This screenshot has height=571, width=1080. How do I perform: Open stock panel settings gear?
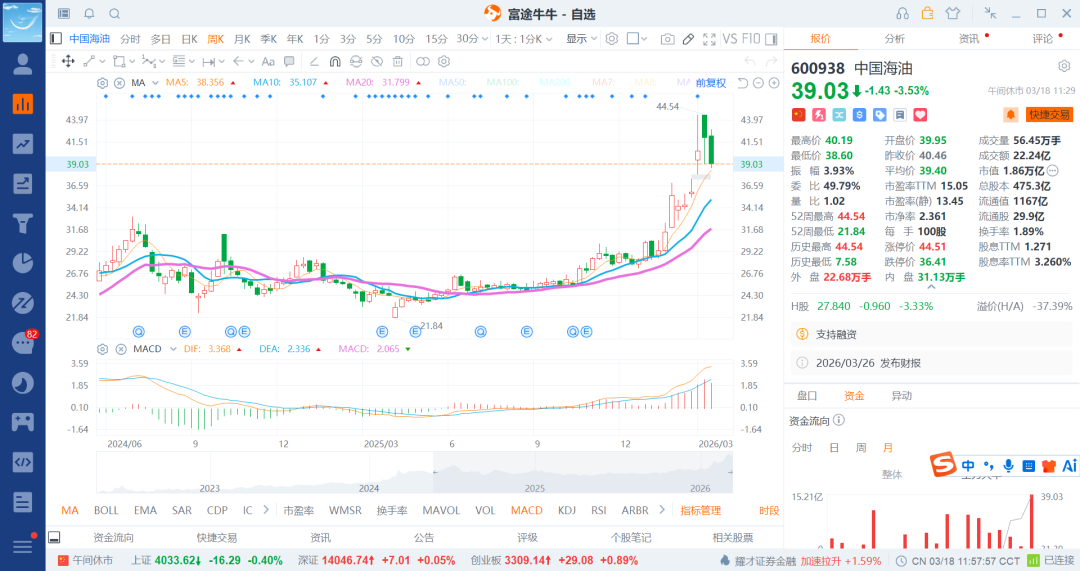click(x=1064, y=66)
